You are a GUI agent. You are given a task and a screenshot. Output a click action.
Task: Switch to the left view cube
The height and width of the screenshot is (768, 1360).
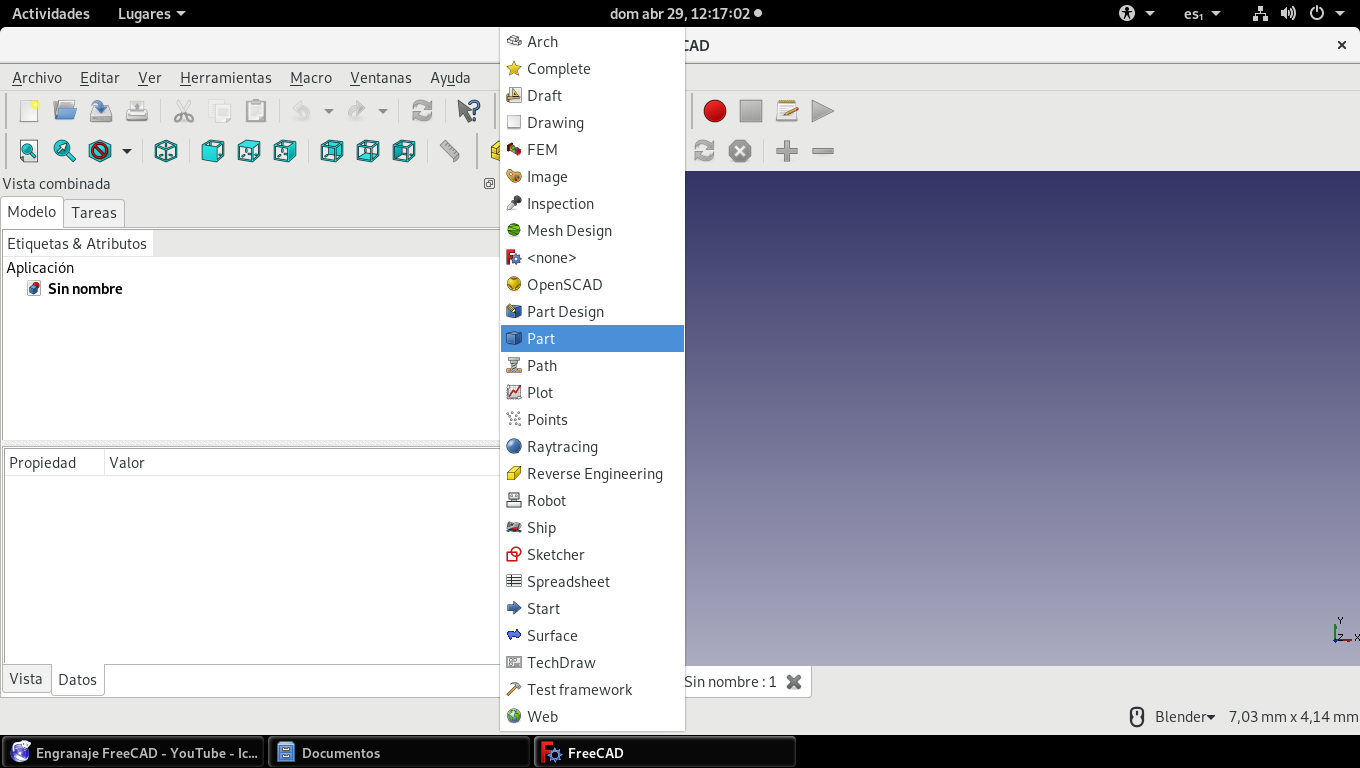pos(404,151)
